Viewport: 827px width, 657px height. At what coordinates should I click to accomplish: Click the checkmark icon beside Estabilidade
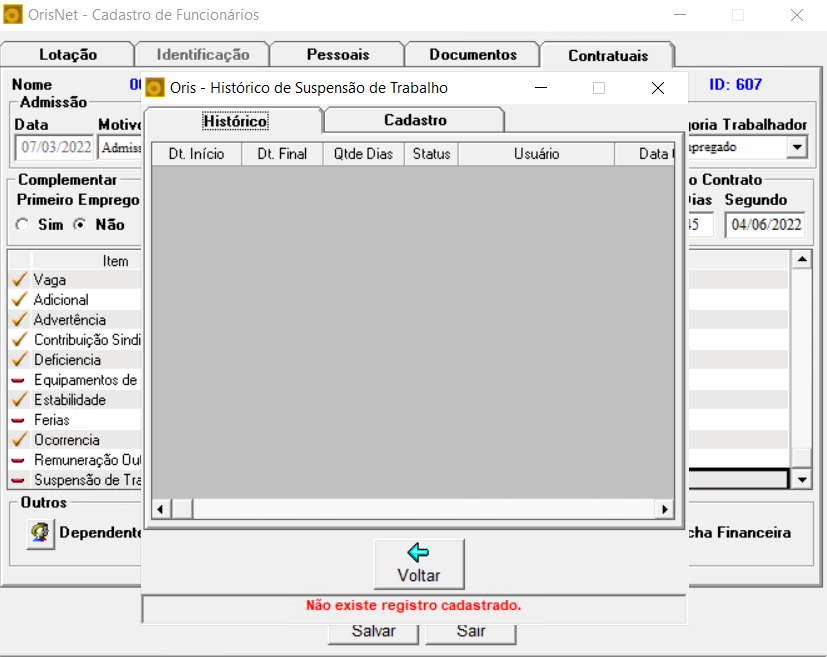[x=18, y=400]
